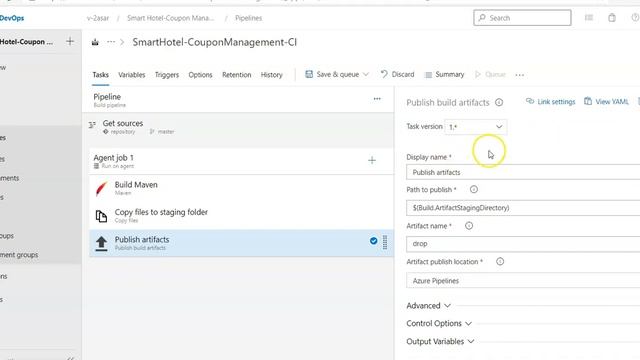Show info for Path to publish
Image resolution: width=640 pixels, height=360 pixels.
pos(473,189)
